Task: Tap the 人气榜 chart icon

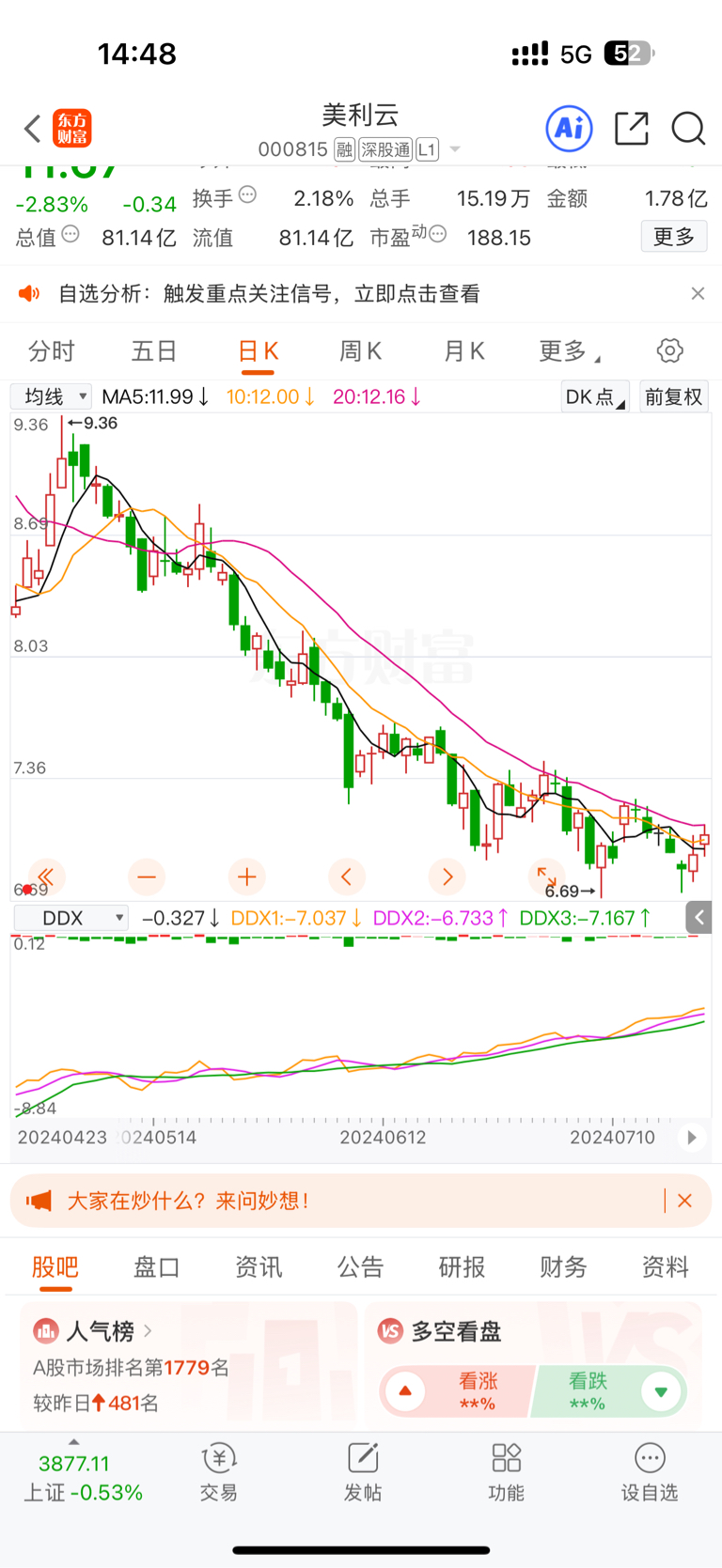Action: point(46,1331)
